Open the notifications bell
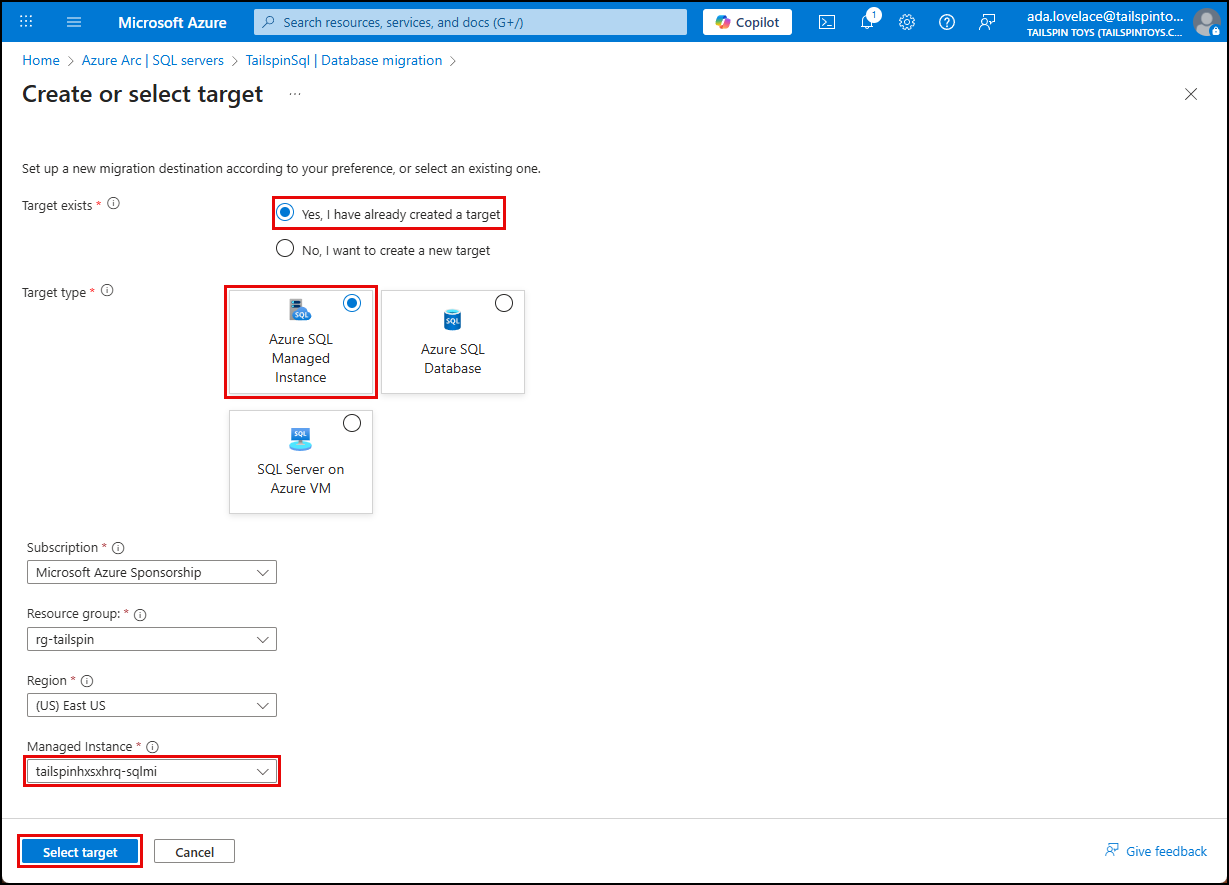Viewport: 1229px width, 885px height. coord(866,21)
